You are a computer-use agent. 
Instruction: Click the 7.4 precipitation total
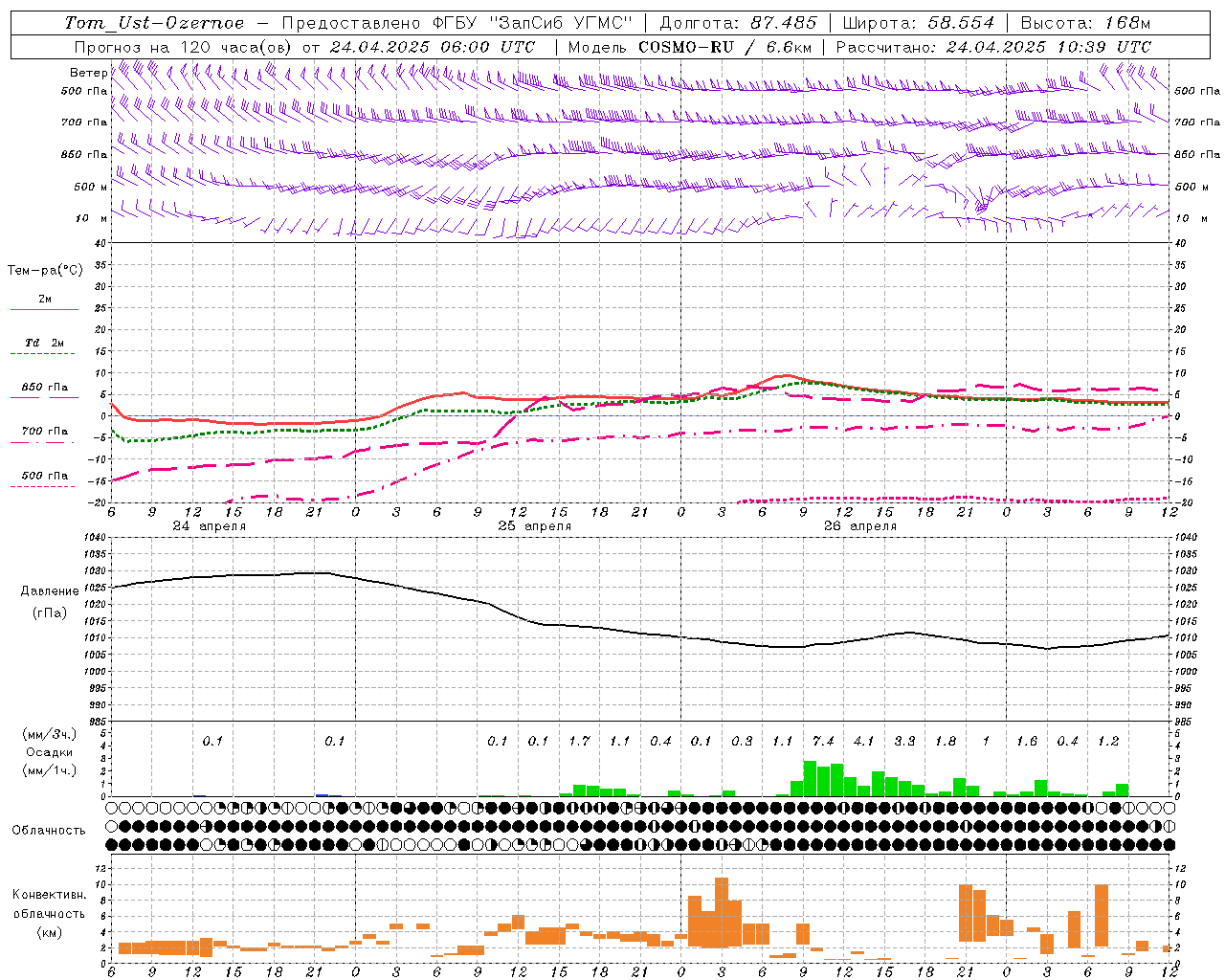823,741
